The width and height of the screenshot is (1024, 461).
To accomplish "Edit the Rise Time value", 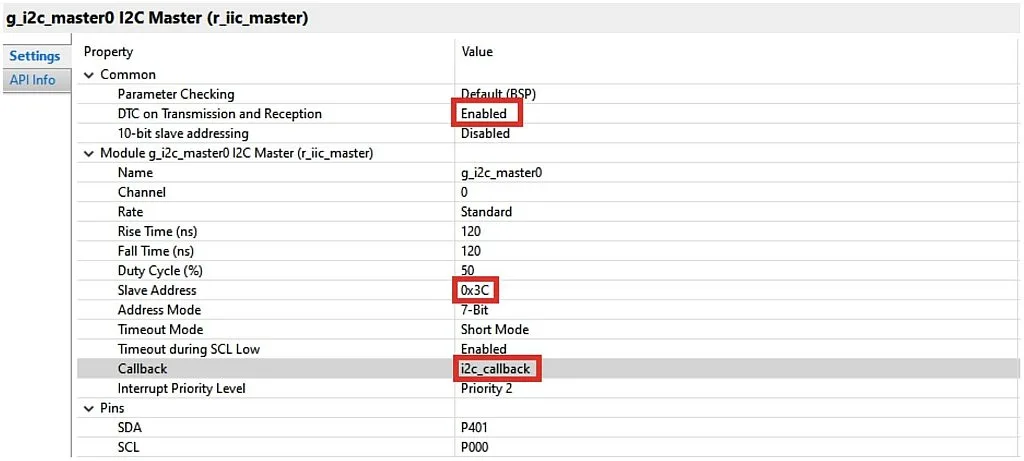I will (470, 231).
